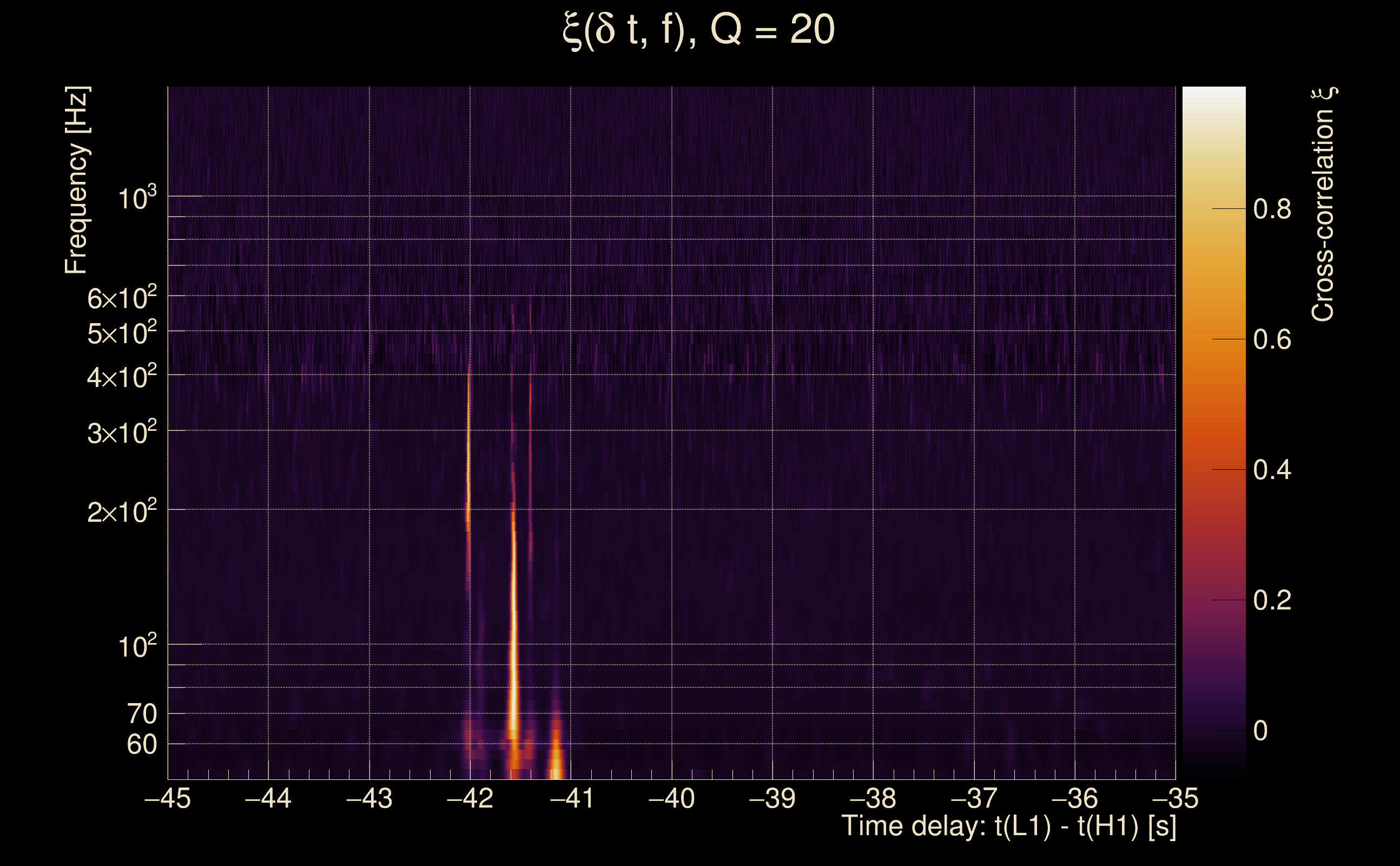Click the 70 Hz tick label
Image resolution: width=1400 pixels, height=866 pixels.
141,714
